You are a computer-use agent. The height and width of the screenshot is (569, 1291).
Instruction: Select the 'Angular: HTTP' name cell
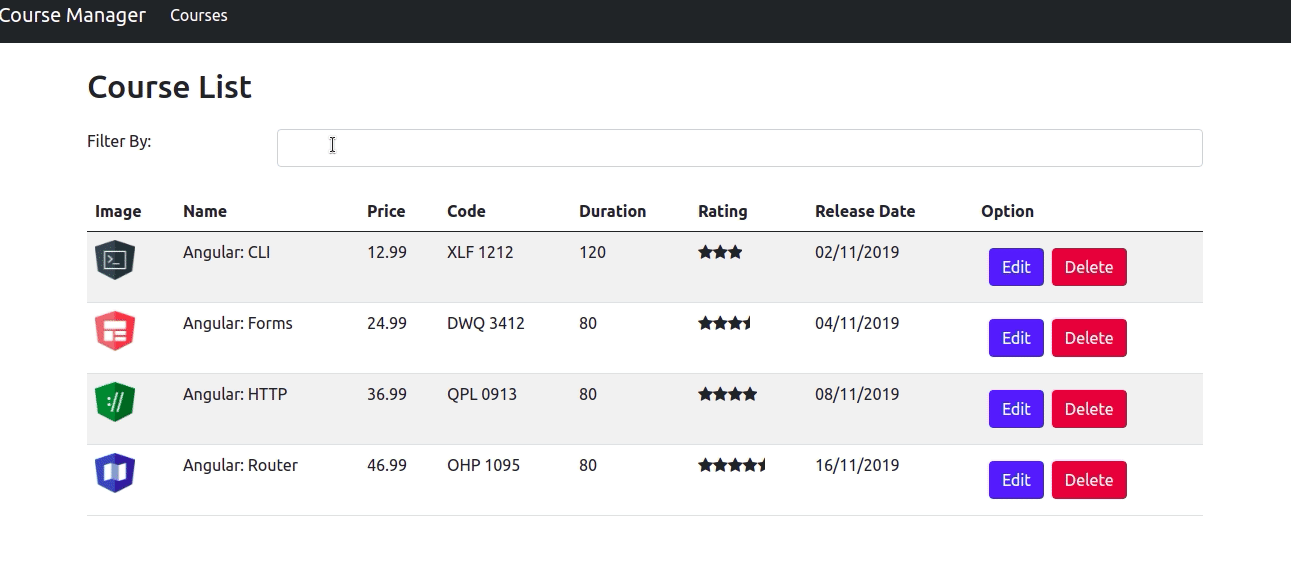click(235, 394)
